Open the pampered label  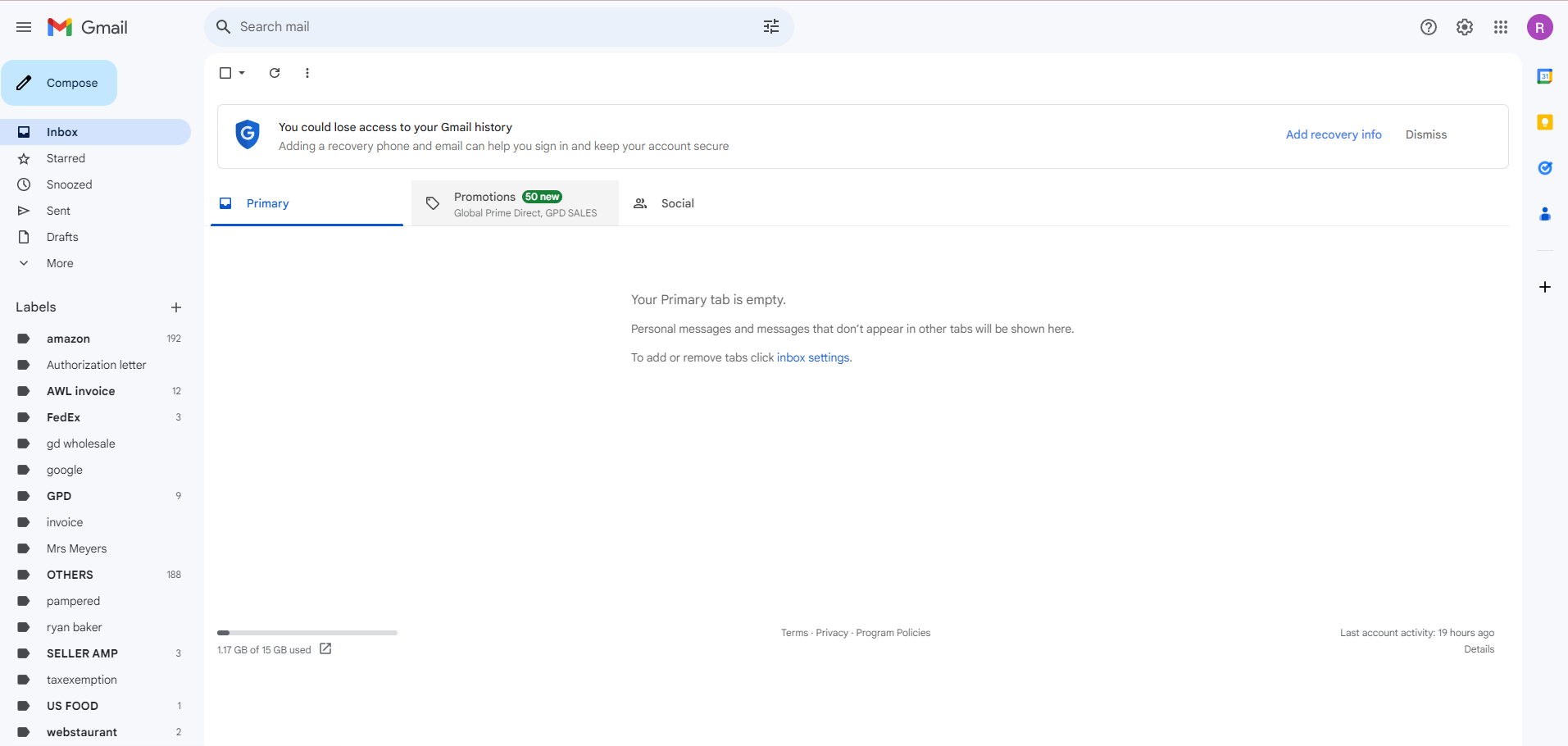95,601
